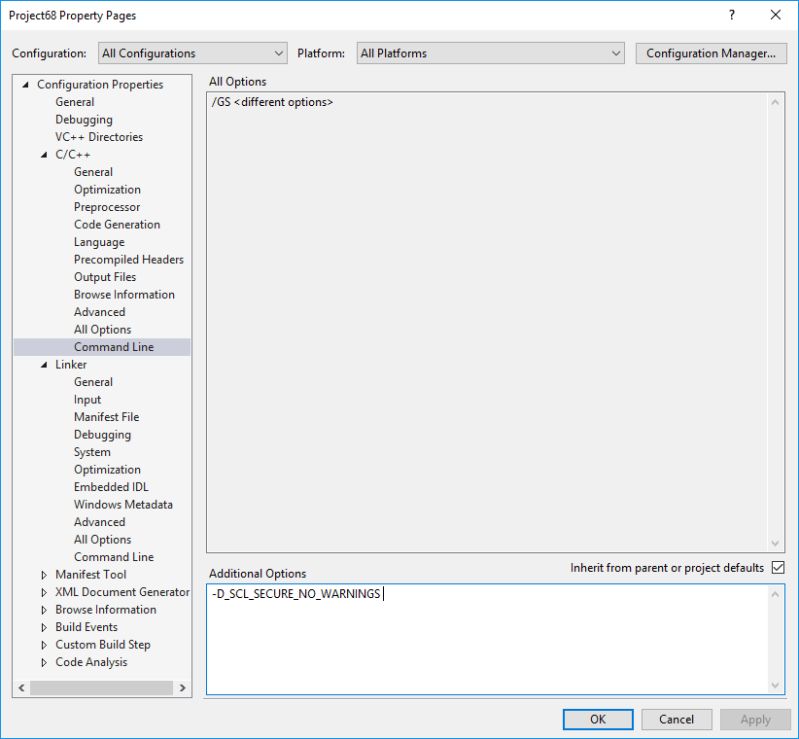Expand the Code Analysis node

[44, 663]
